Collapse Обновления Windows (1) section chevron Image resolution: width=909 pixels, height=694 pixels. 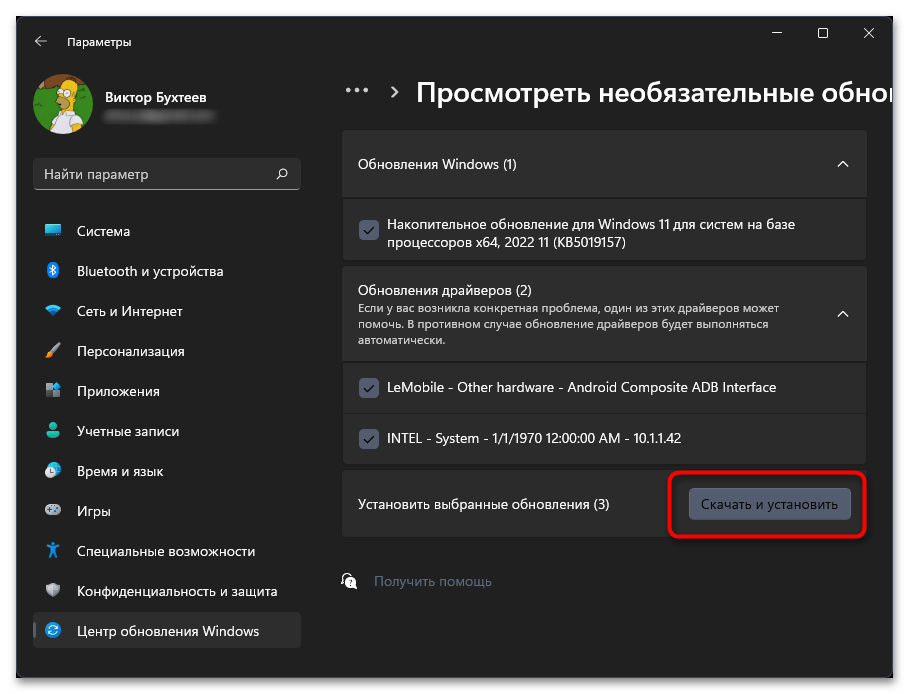[x=843, y=164]
